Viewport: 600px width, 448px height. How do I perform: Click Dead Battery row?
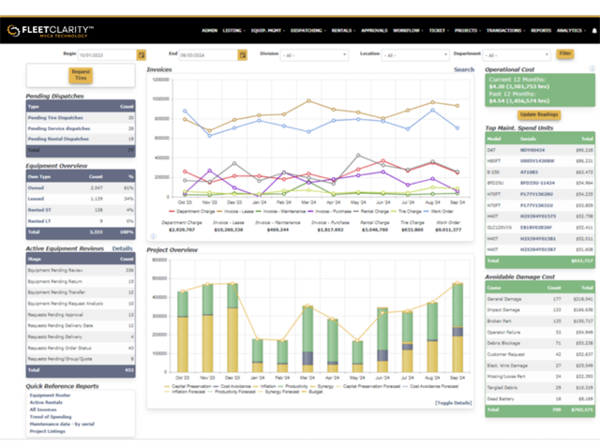pos(540,399)
